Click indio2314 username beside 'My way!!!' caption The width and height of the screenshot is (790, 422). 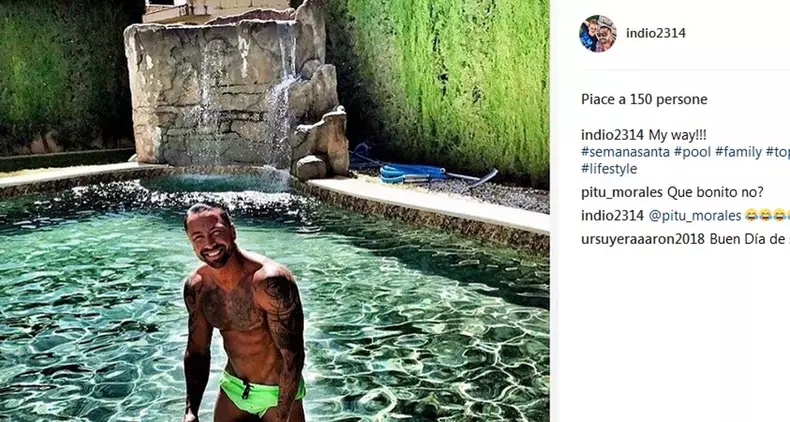(x=612, y=135)
